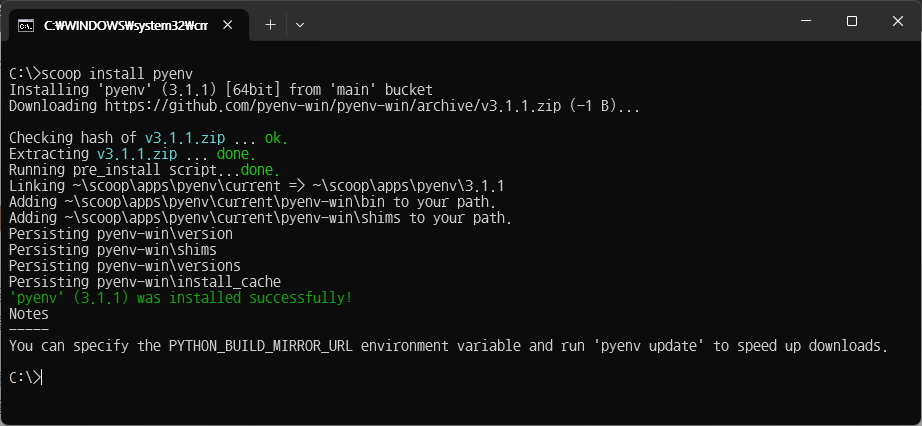This screenshot has width=922, height=426.
Task: Click 'Persisting pyenv-win\version' line
Action: (121, 234)
